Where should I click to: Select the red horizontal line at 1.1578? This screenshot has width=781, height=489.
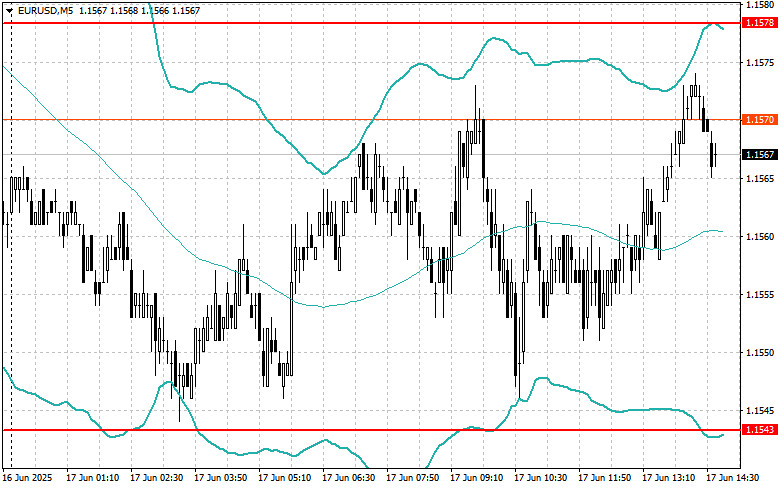pyautogui.click(x=372, y=23)
